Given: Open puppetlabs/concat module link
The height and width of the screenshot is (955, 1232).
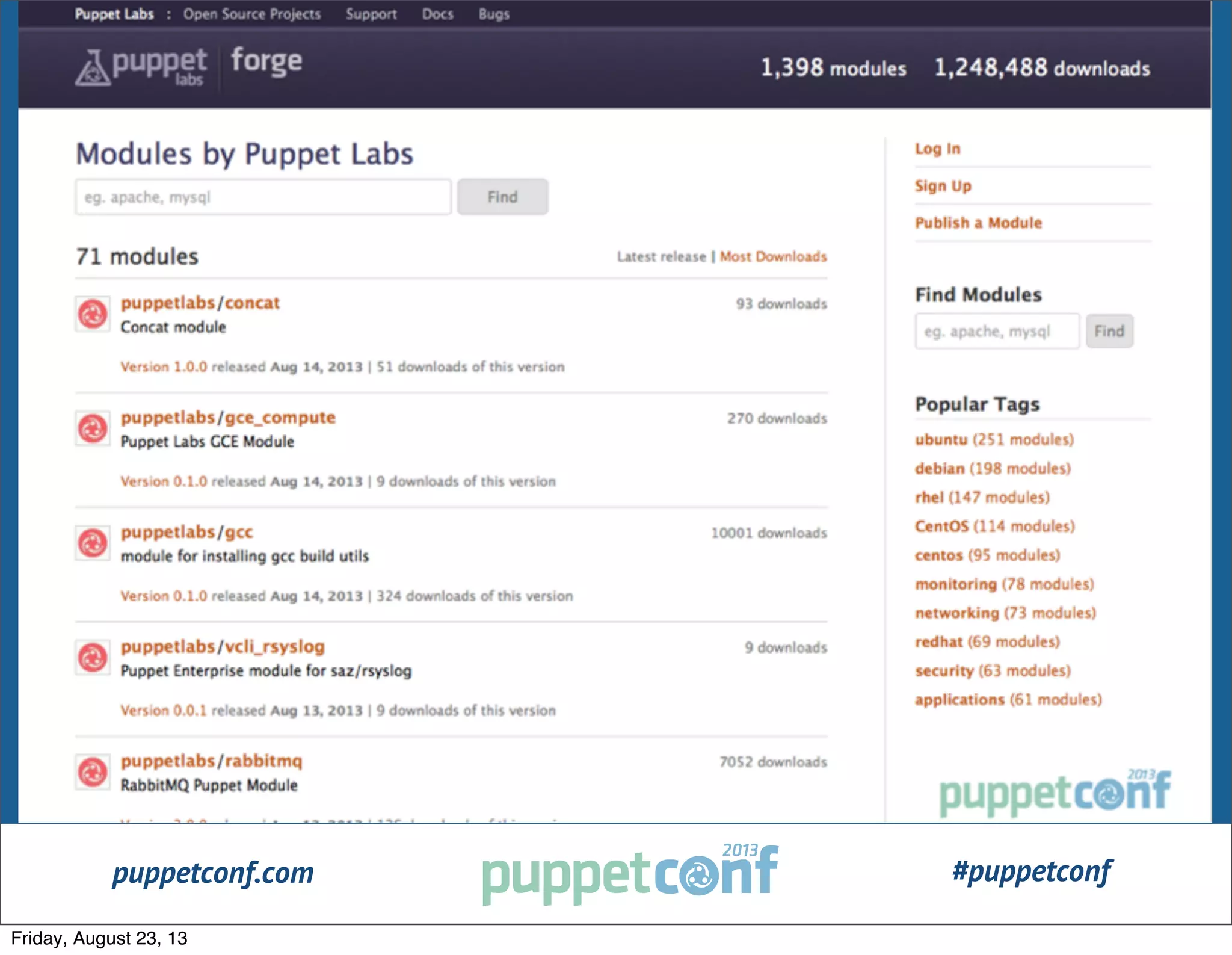Looking at the screenshot, I should pyautogui.click(x=200, y=303).
